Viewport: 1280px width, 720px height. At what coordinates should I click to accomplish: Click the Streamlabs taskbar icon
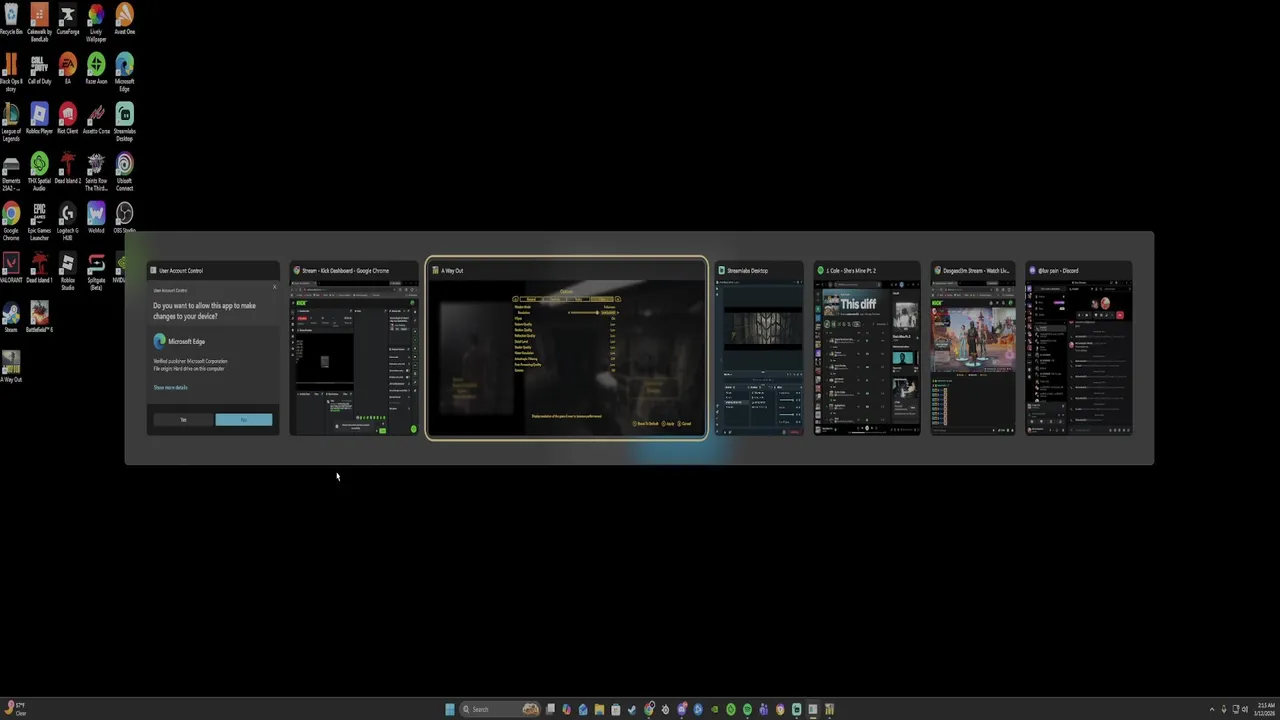tap(796, 709)
